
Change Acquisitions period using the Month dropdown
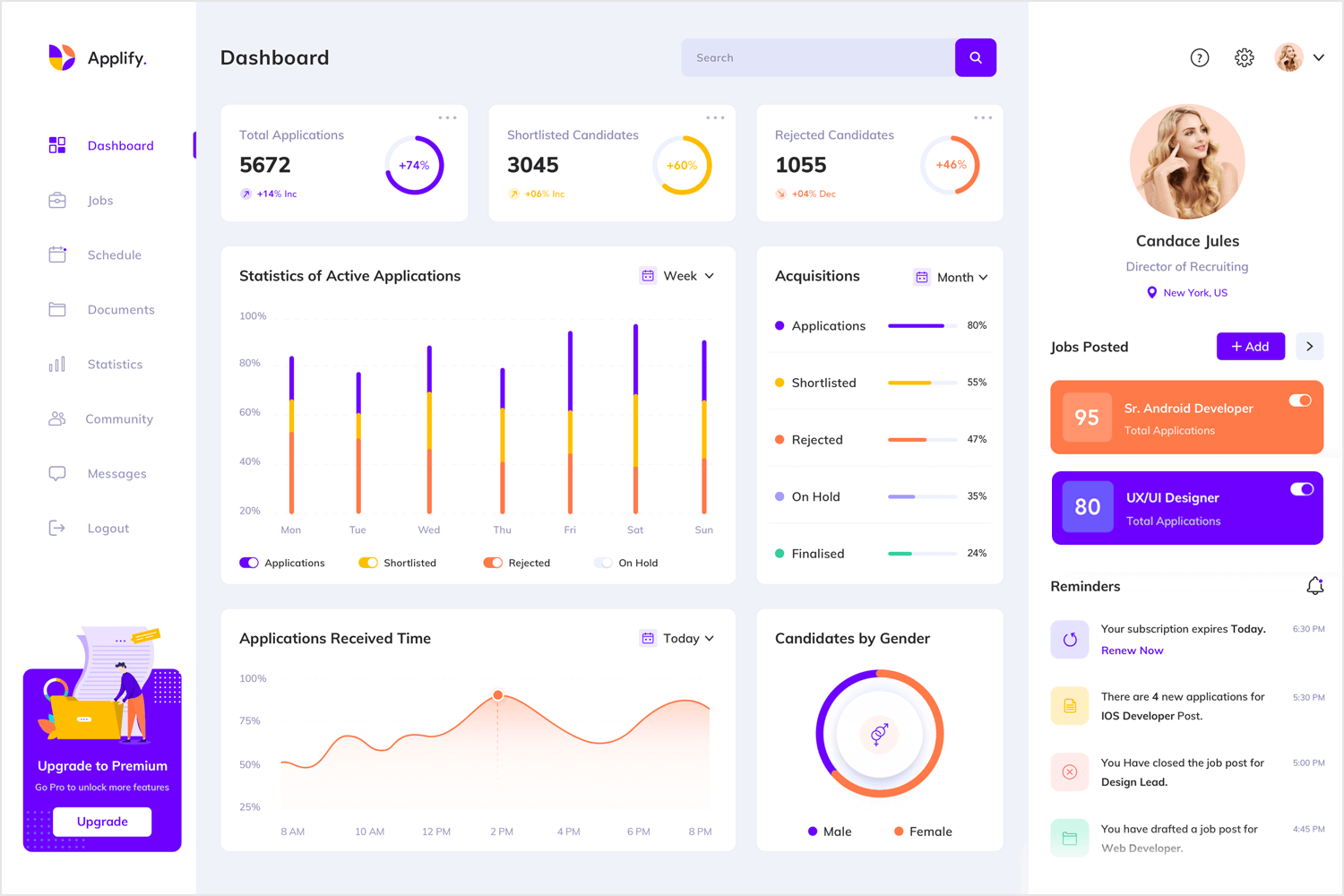(952, 277)
